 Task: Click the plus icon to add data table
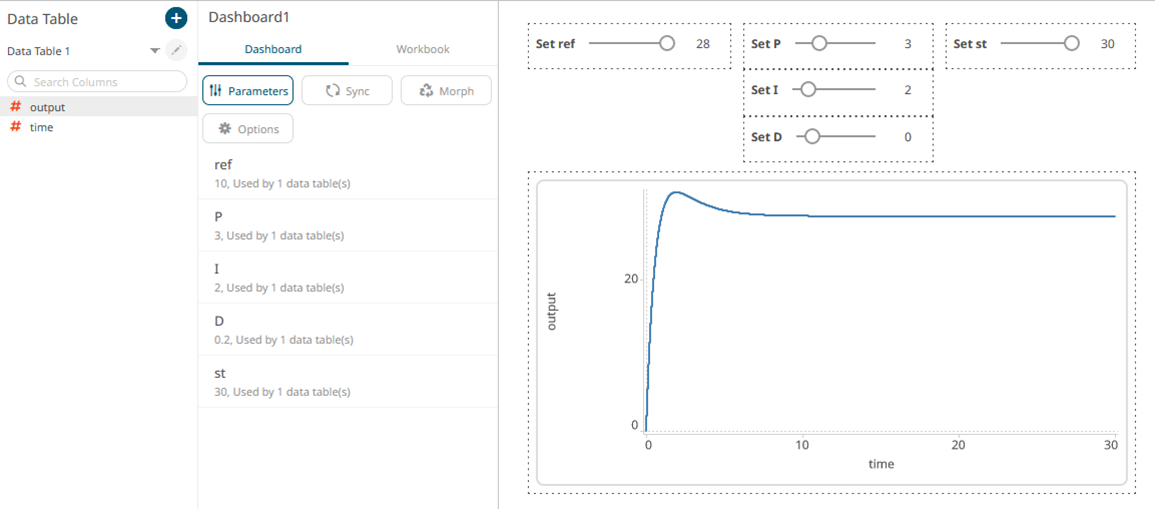pyautogui.click(x=176, y=18)
